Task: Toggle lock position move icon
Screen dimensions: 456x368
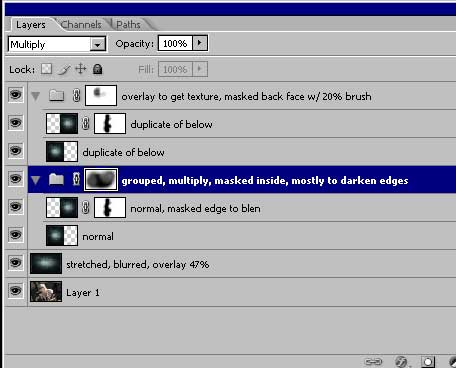Action: click(x=81, y=69)
